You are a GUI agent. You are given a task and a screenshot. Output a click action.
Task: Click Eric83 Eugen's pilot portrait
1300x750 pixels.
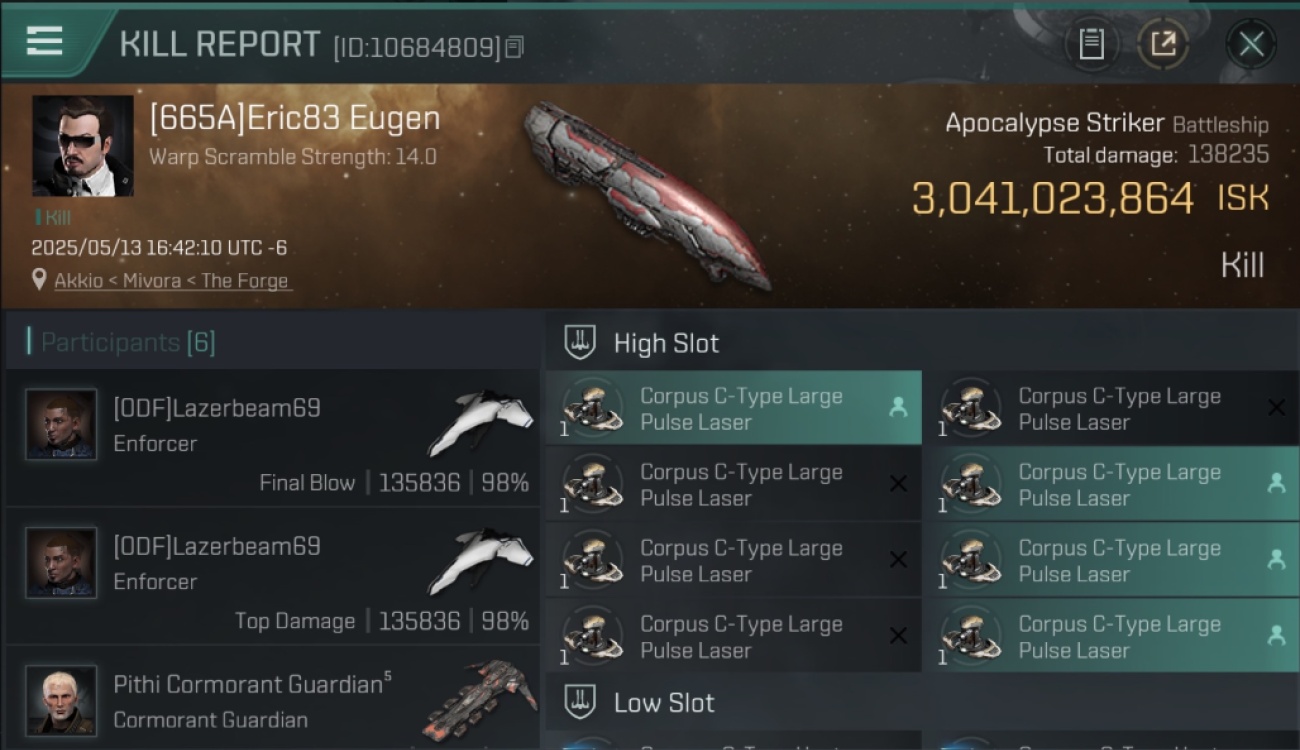[83, 145]
